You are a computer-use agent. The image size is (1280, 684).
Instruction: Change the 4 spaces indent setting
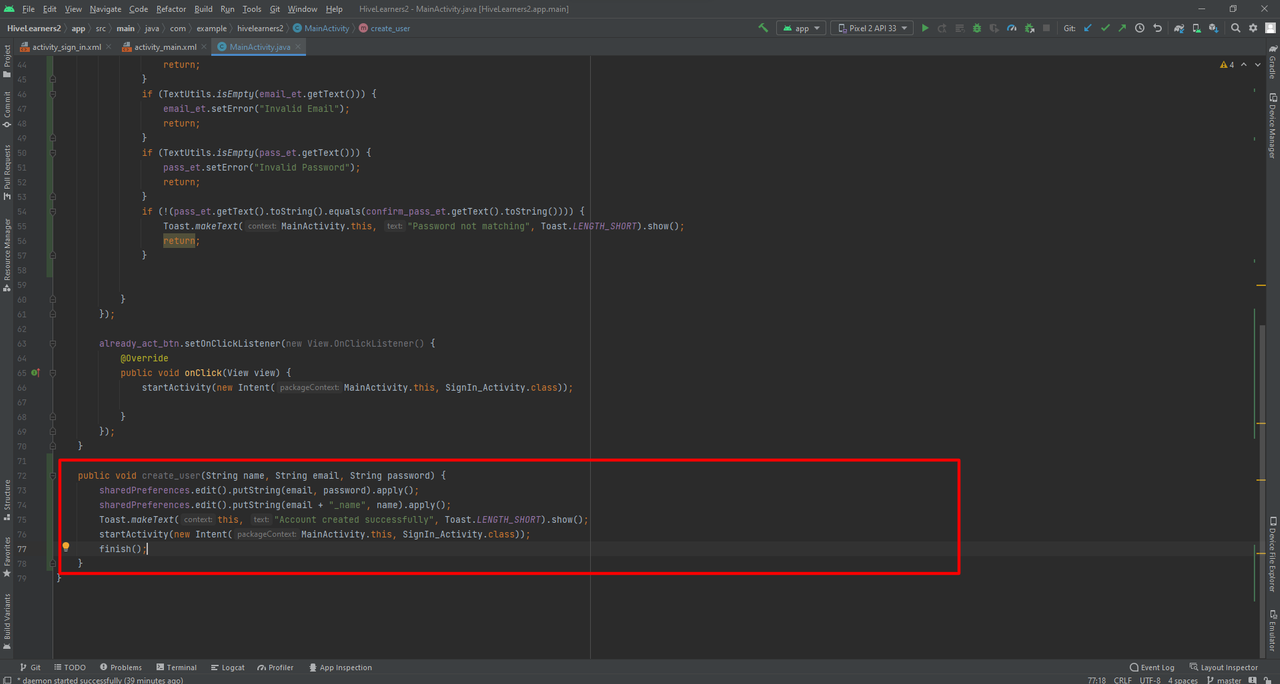[x=1183, y=680]
